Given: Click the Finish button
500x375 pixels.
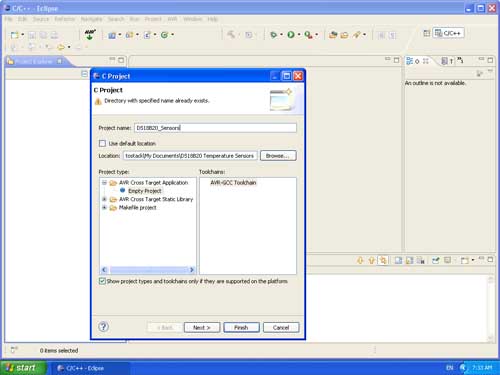Looking at the screenshot, I should 241,327.
